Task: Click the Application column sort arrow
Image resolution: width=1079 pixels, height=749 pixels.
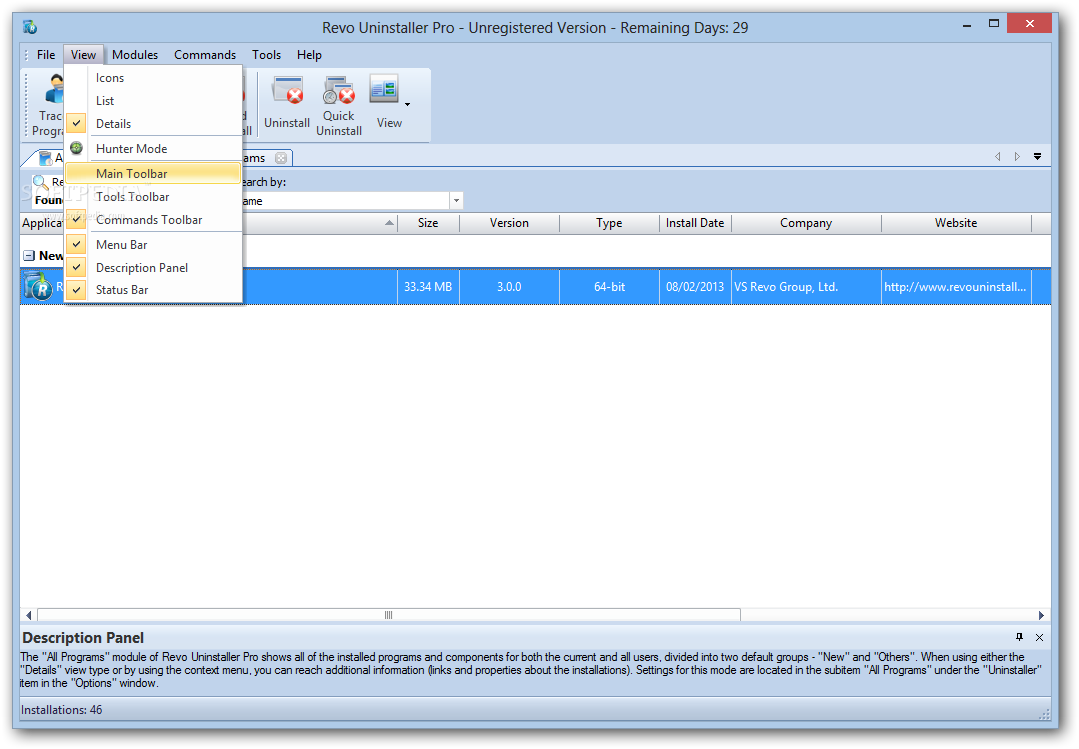Action: point(389,222)
